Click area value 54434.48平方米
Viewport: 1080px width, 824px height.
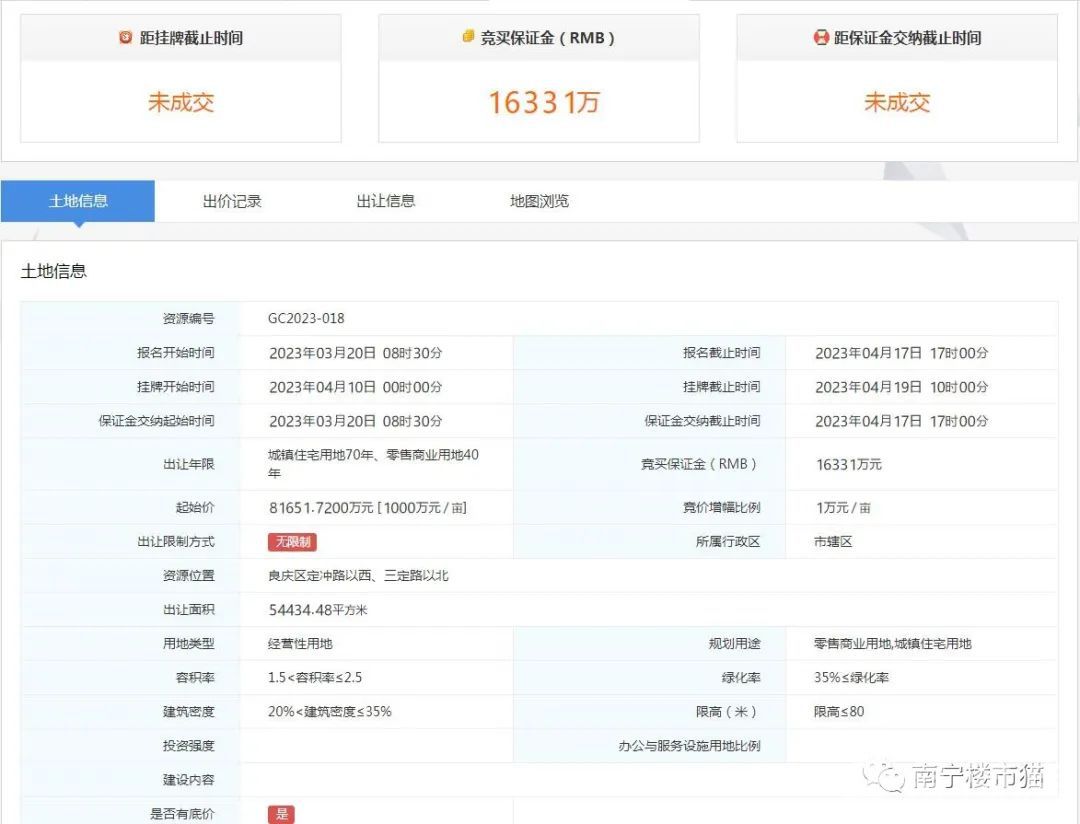coord(318,610)
